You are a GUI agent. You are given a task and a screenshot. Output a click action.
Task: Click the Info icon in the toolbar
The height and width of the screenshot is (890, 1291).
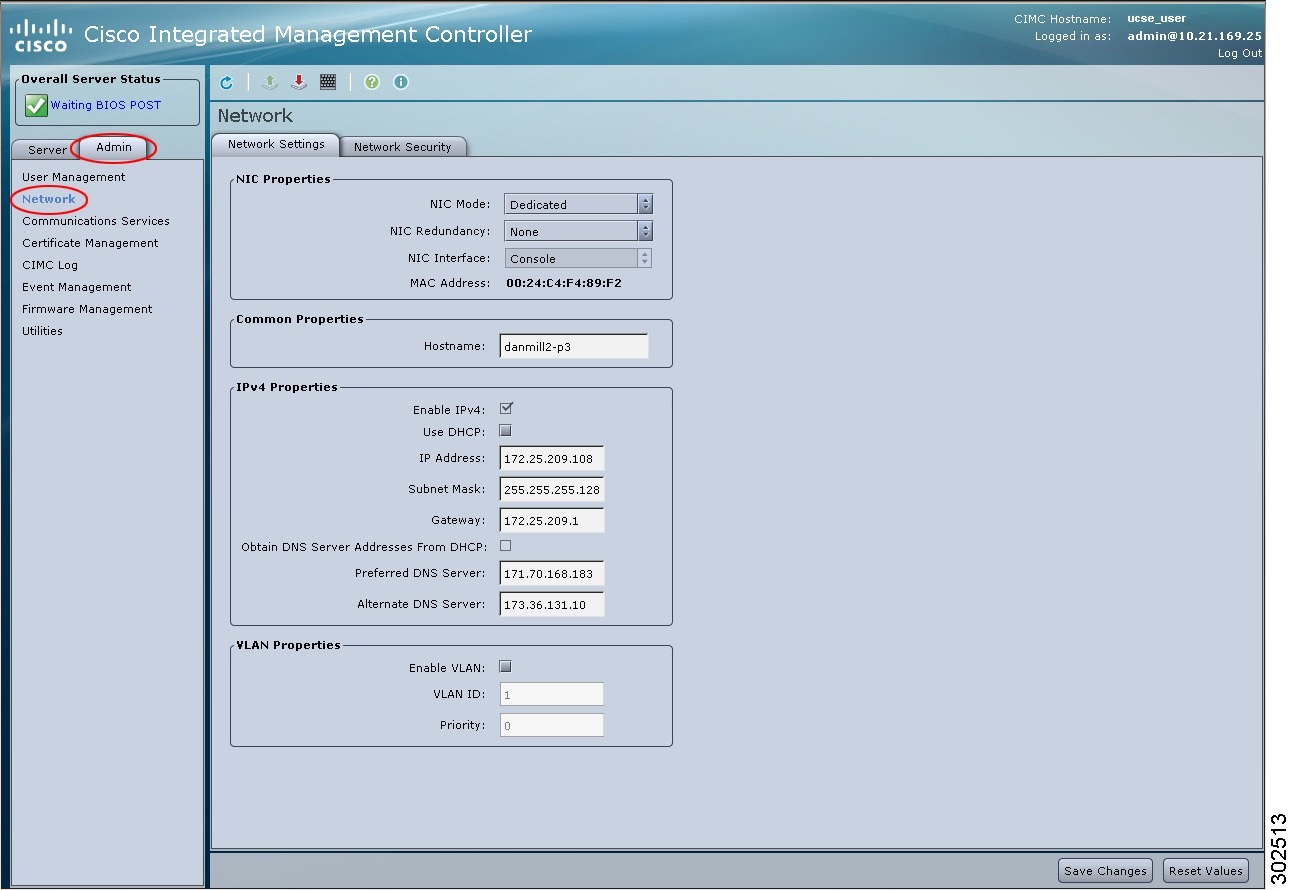point(401,83)
